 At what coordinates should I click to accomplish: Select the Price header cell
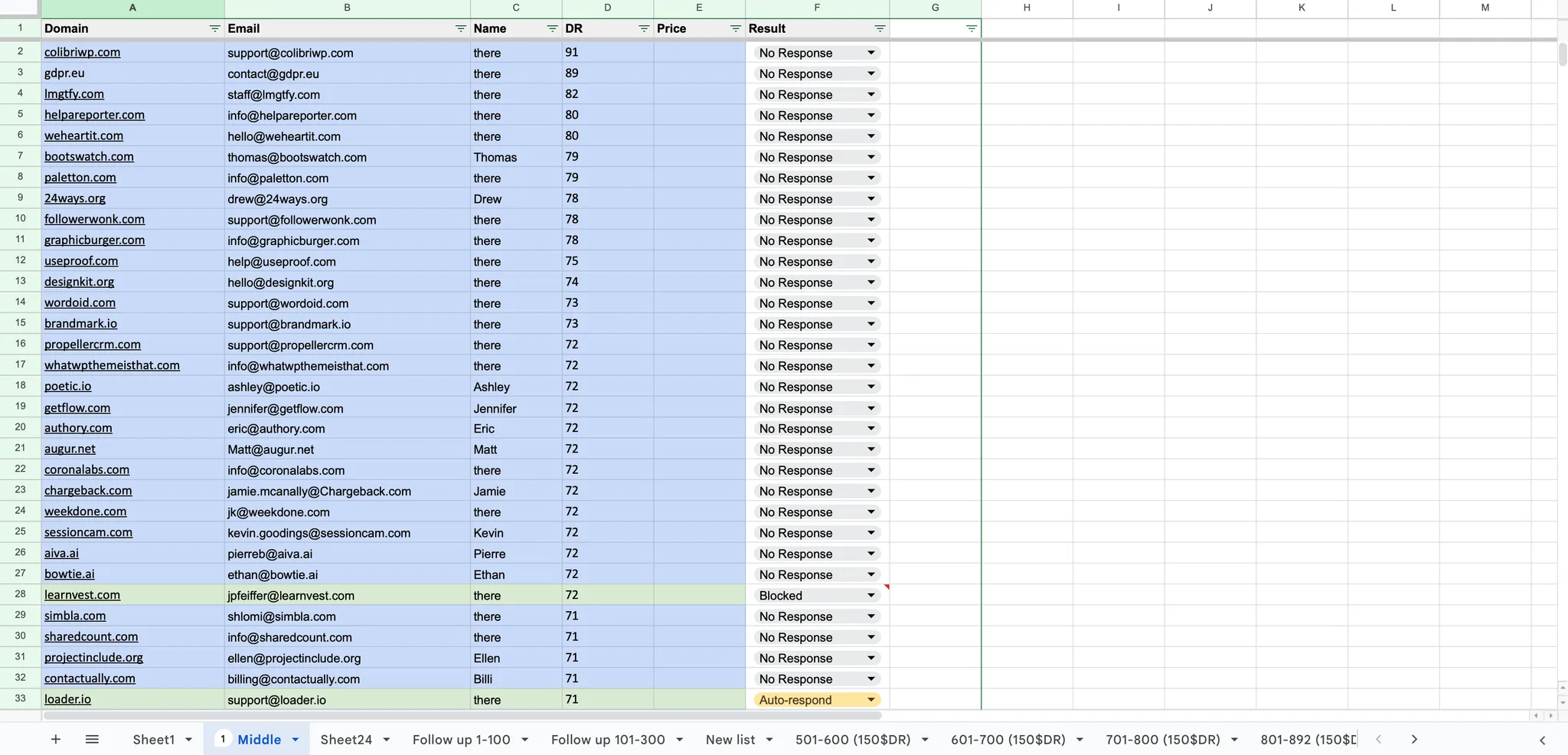pyautogui.click(x=699, y=28)
